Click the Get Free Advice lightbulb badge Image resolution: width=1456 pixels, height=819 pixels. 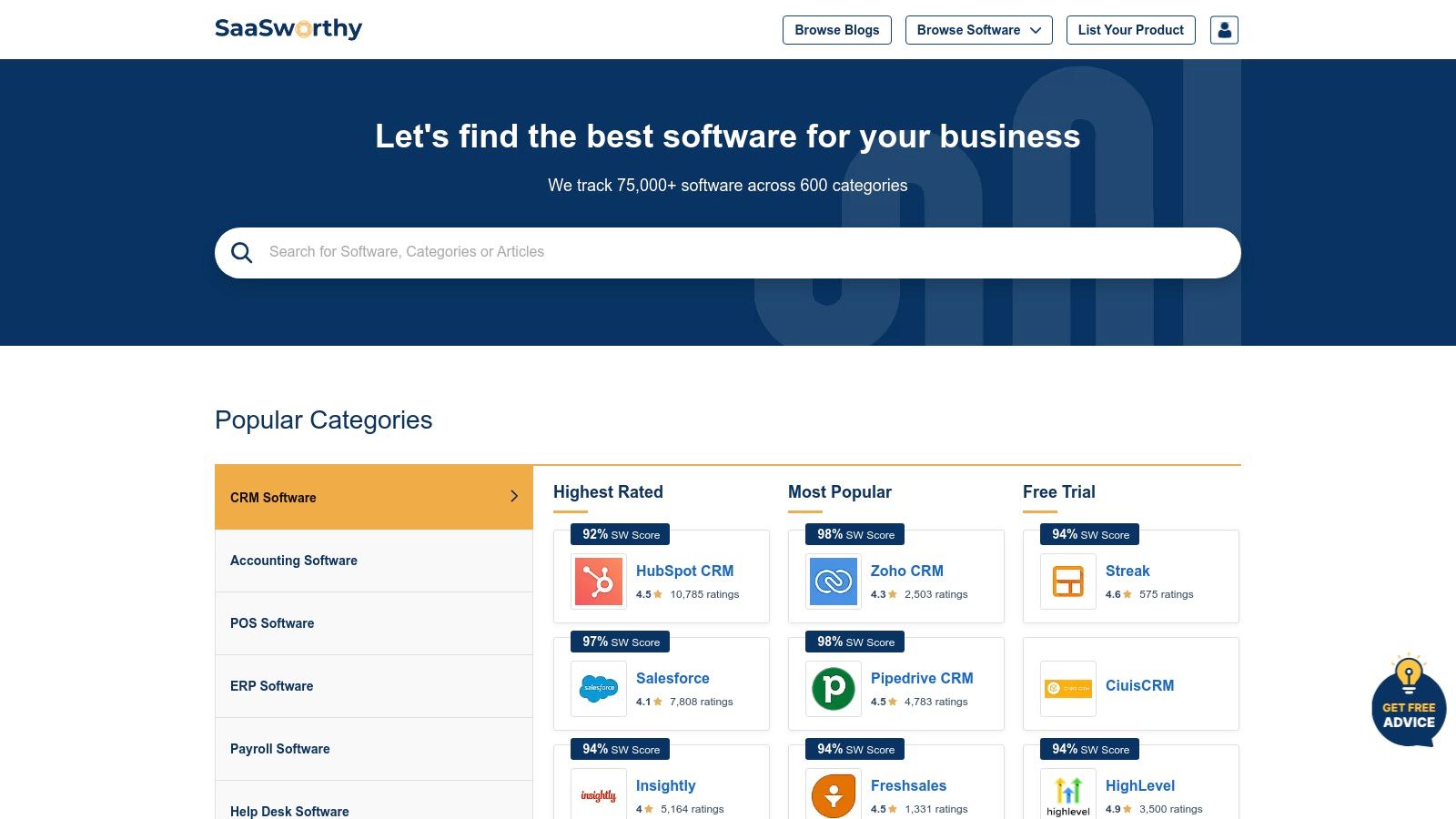1408,701
